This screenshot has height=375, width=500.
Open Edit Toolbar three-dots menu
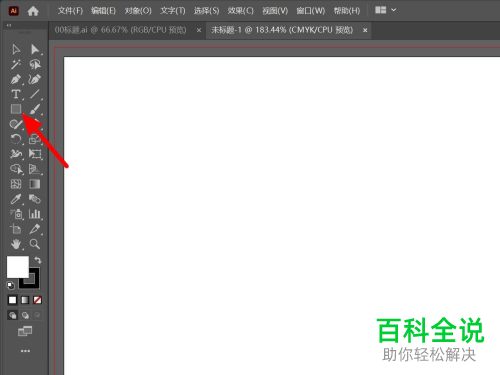click(x=25, y=351)
